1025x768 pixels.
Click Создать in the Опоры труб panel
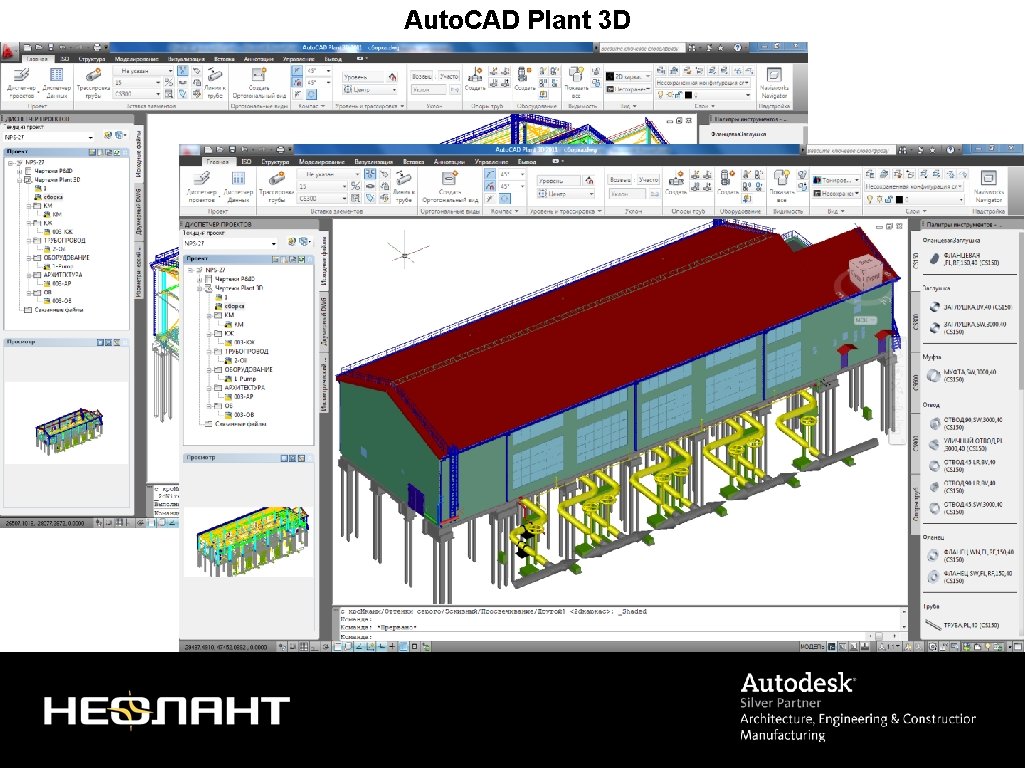coord(676,183)
